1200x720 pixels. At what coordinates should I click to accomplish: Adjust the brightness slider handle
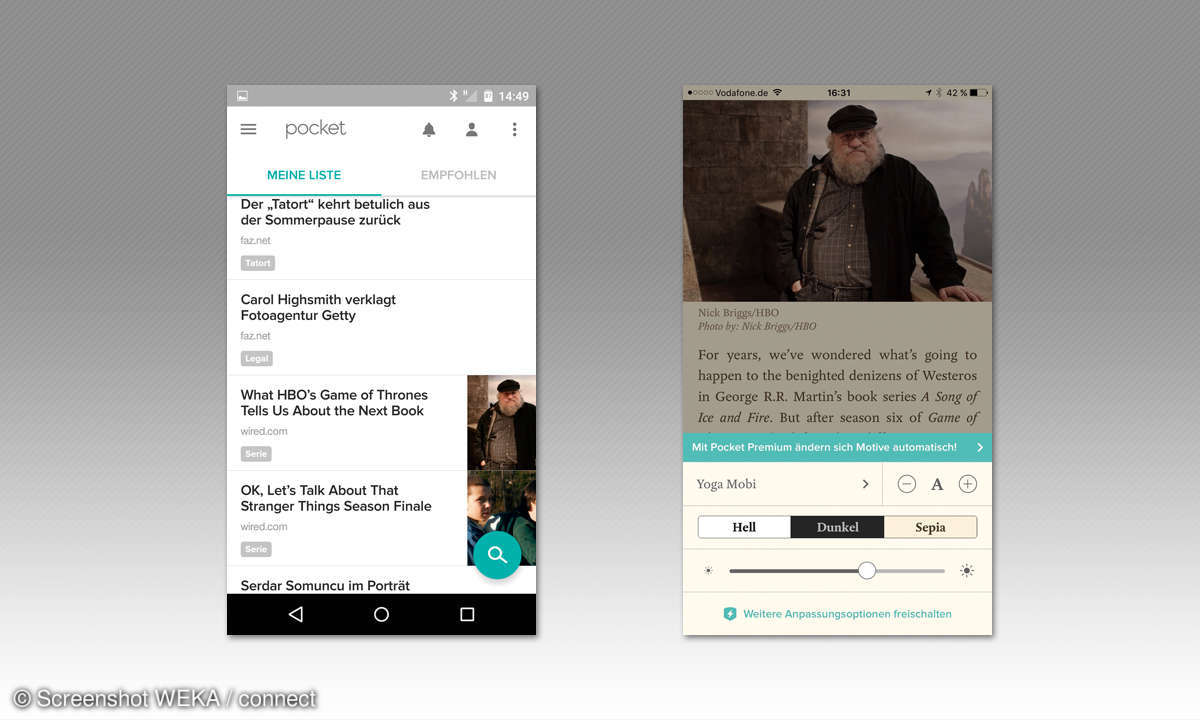(867, 570)
